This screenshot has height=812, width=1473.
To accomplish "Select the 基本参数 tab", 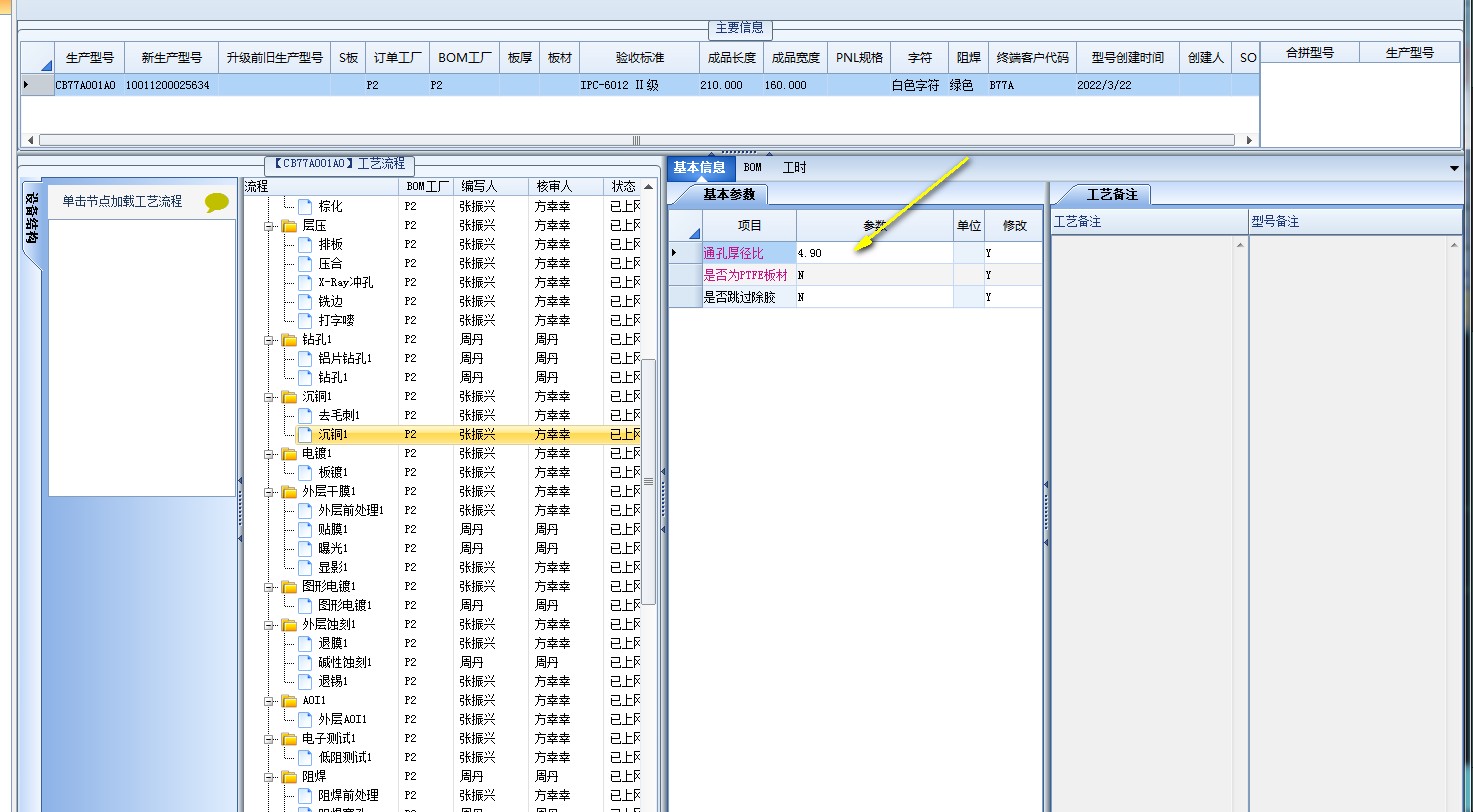I will tap(729, 194).
